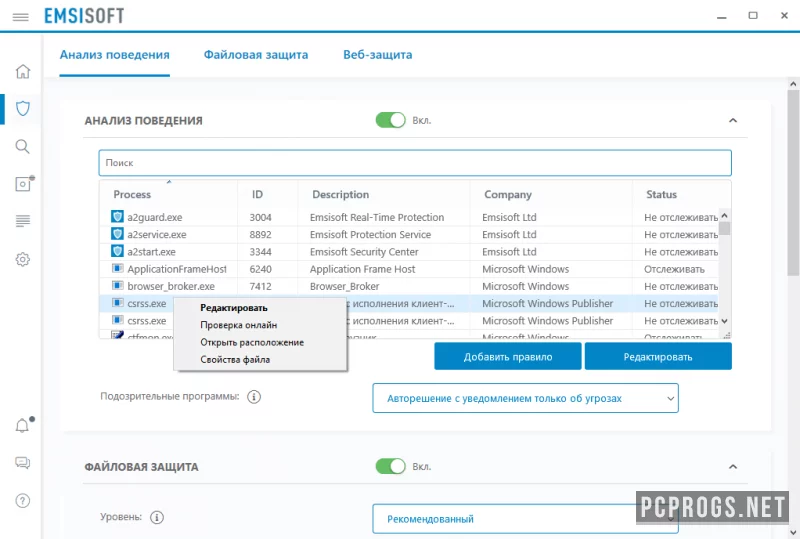Click Emsisoft Security Center description
Screen dimensions: 800x539
click(x=364, y=252)
